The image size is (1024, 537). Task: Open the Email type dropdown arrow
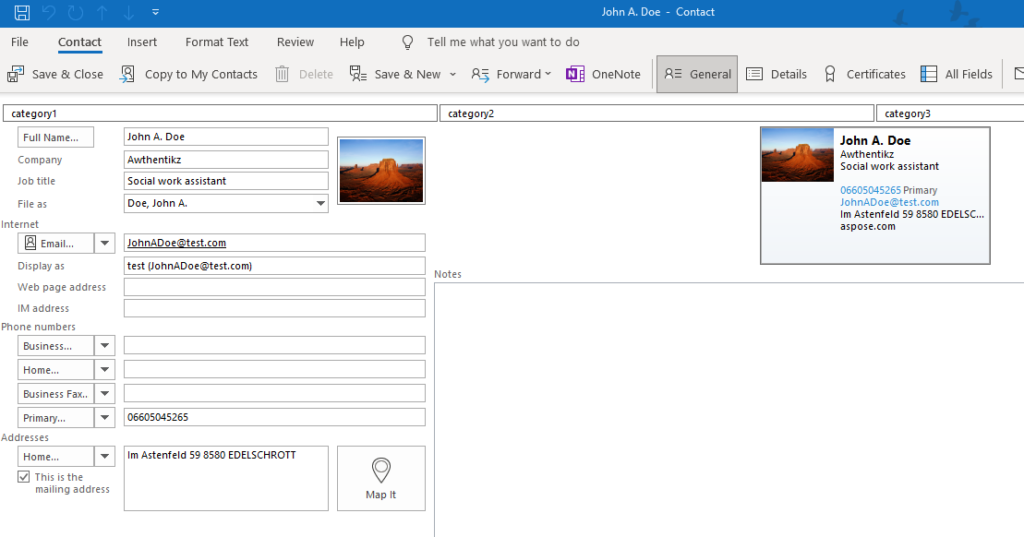(x=105, y=243)
